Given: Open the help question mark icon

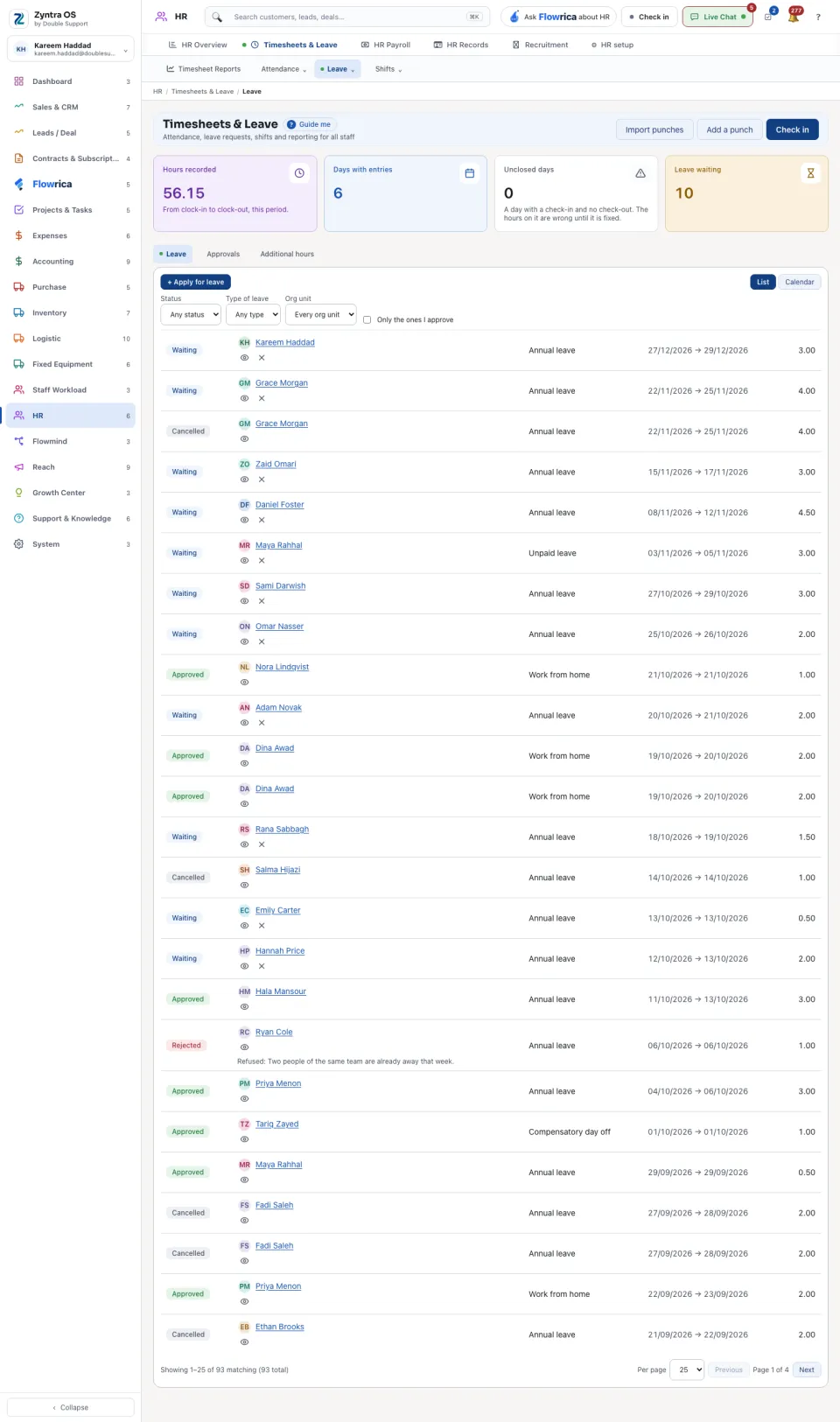Looking at the screenshot, I should click(818, 17).
